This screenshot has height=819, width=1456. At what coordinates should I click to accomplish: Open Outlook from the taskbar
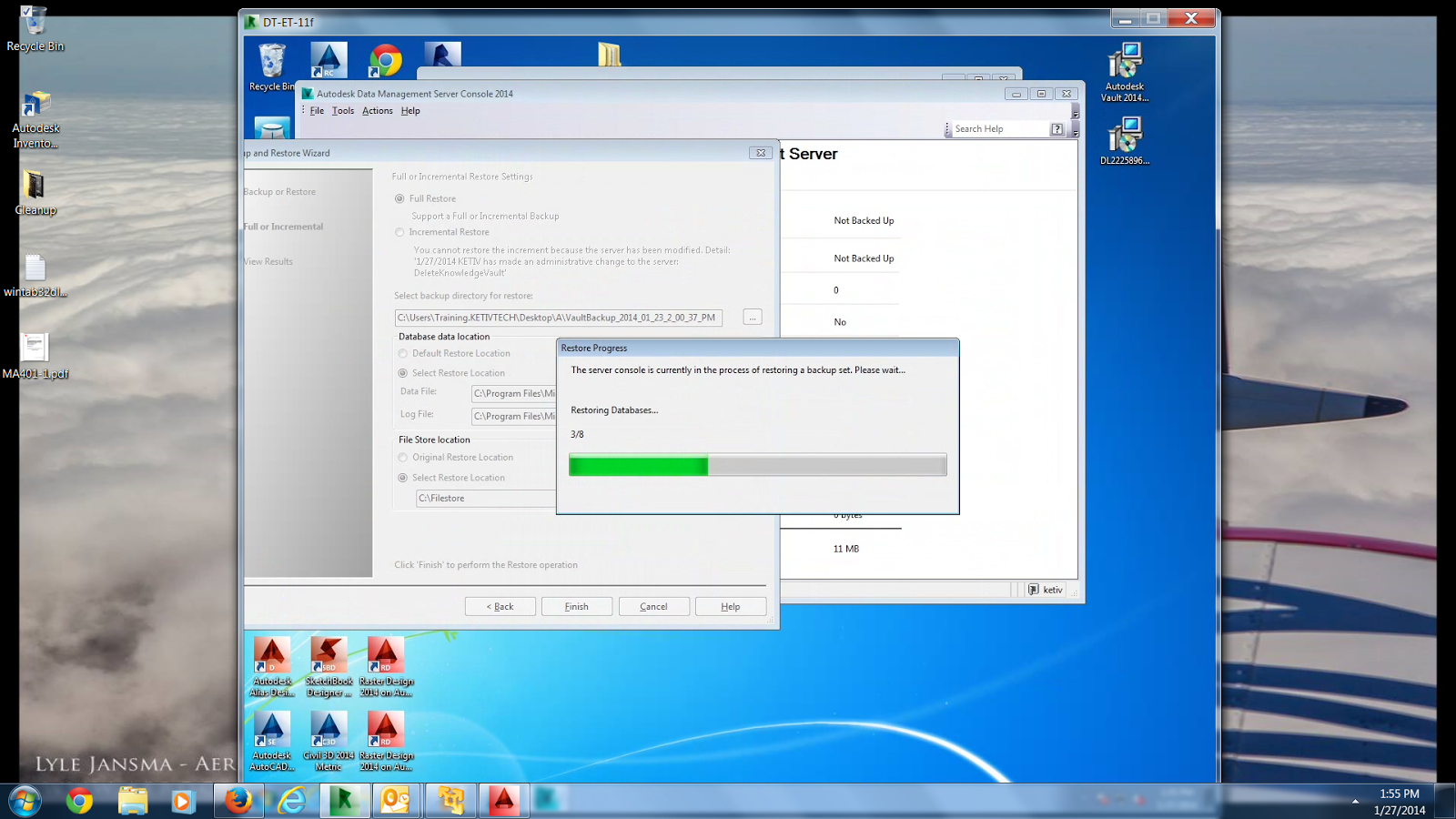click(396, 801)
